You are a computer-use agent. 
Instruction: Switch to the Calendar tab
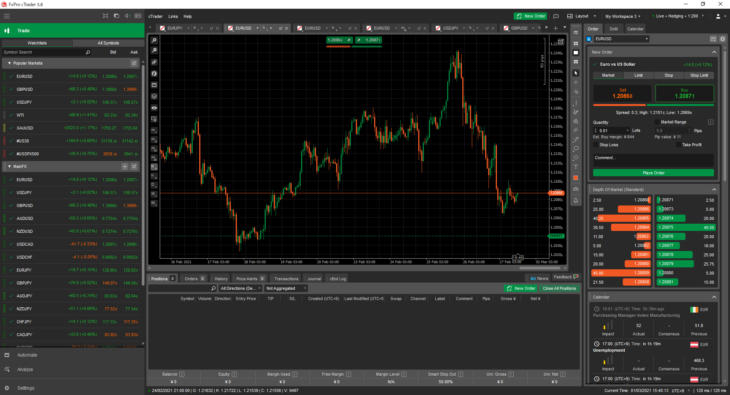(x=635, y=29)
